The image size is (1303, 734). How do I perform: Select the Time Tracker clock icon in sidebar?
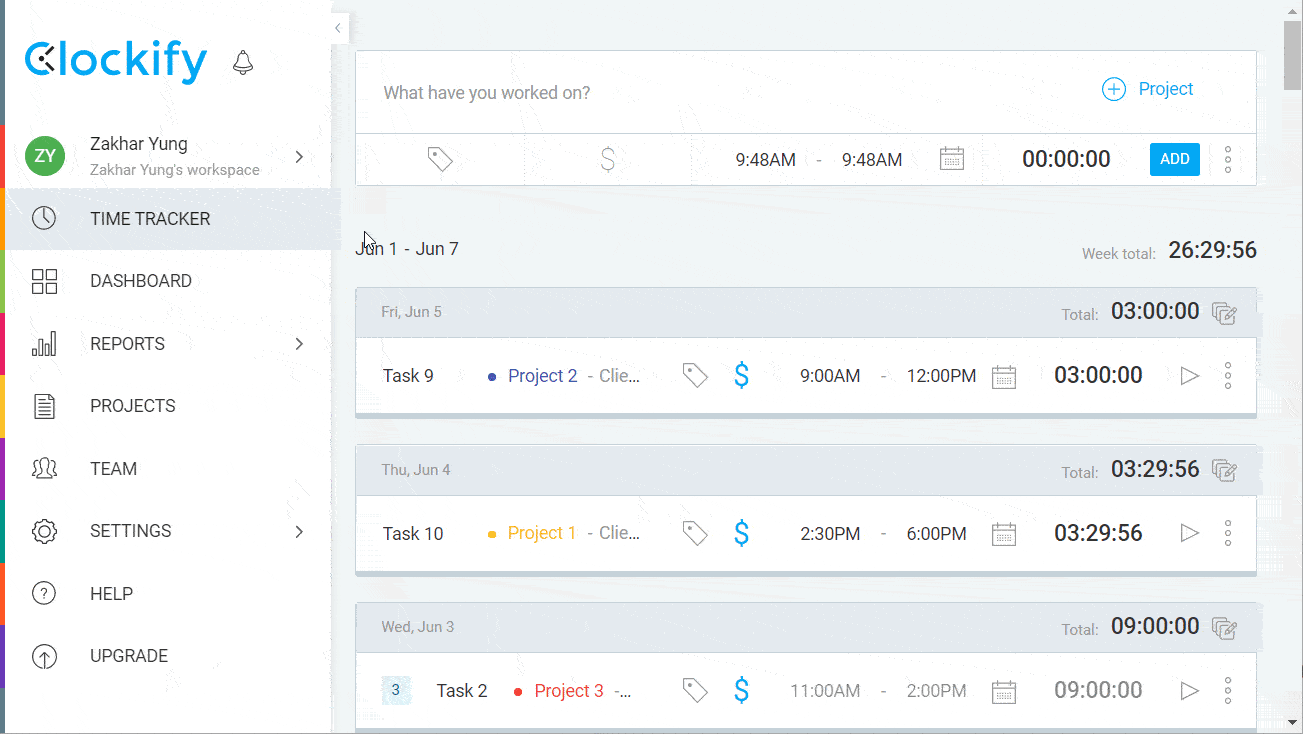click(x=44, y=218)
